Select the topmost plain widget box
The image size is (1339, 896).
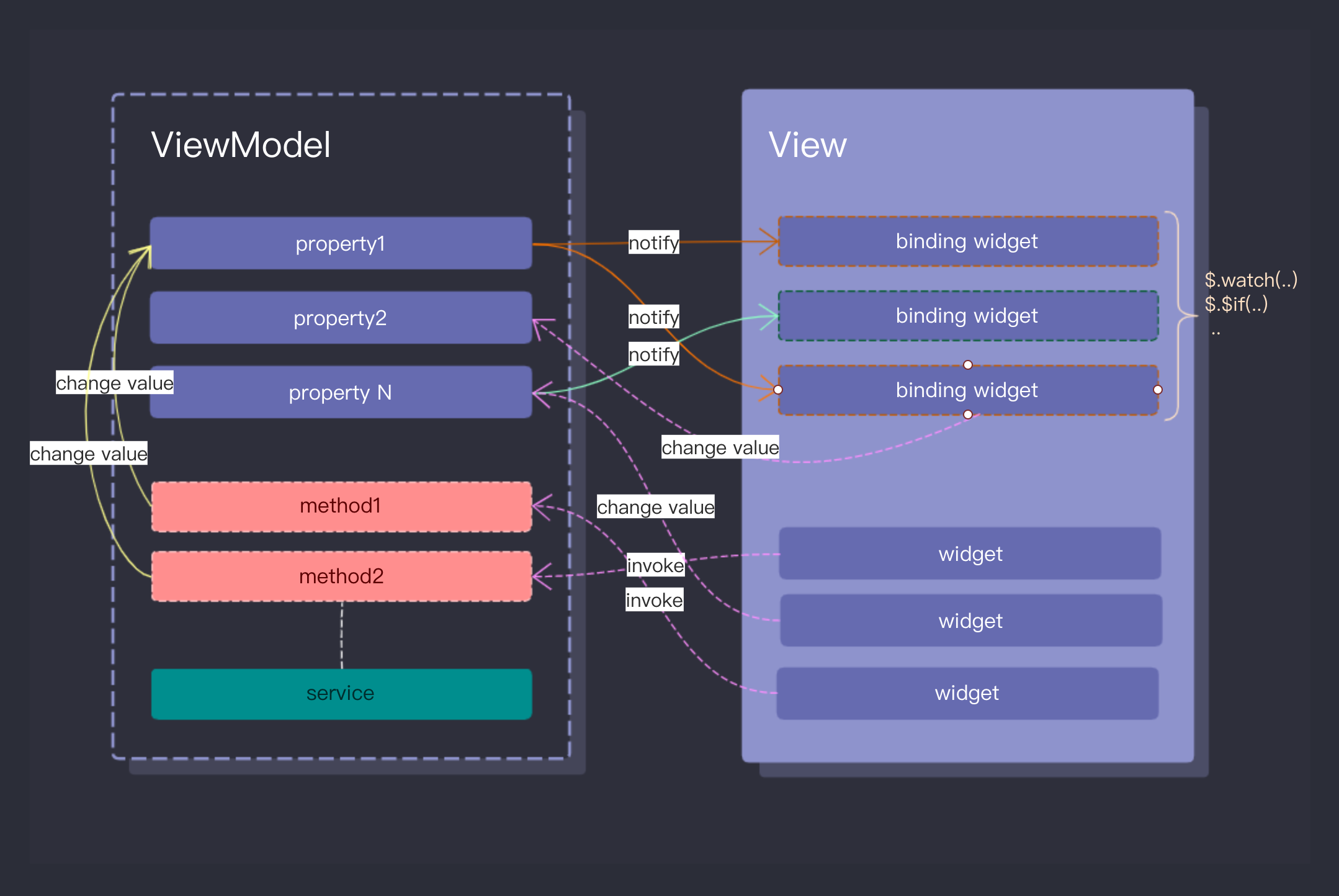970,553
